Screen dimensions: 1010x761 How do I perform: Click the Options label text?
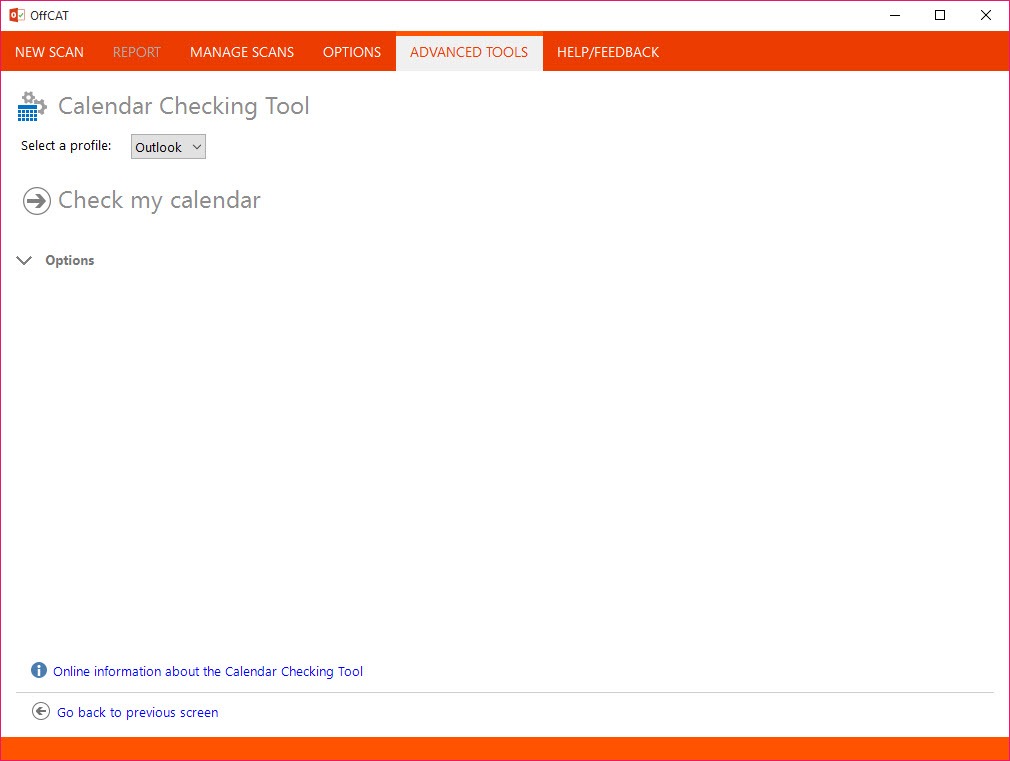[x=70, y=260]
